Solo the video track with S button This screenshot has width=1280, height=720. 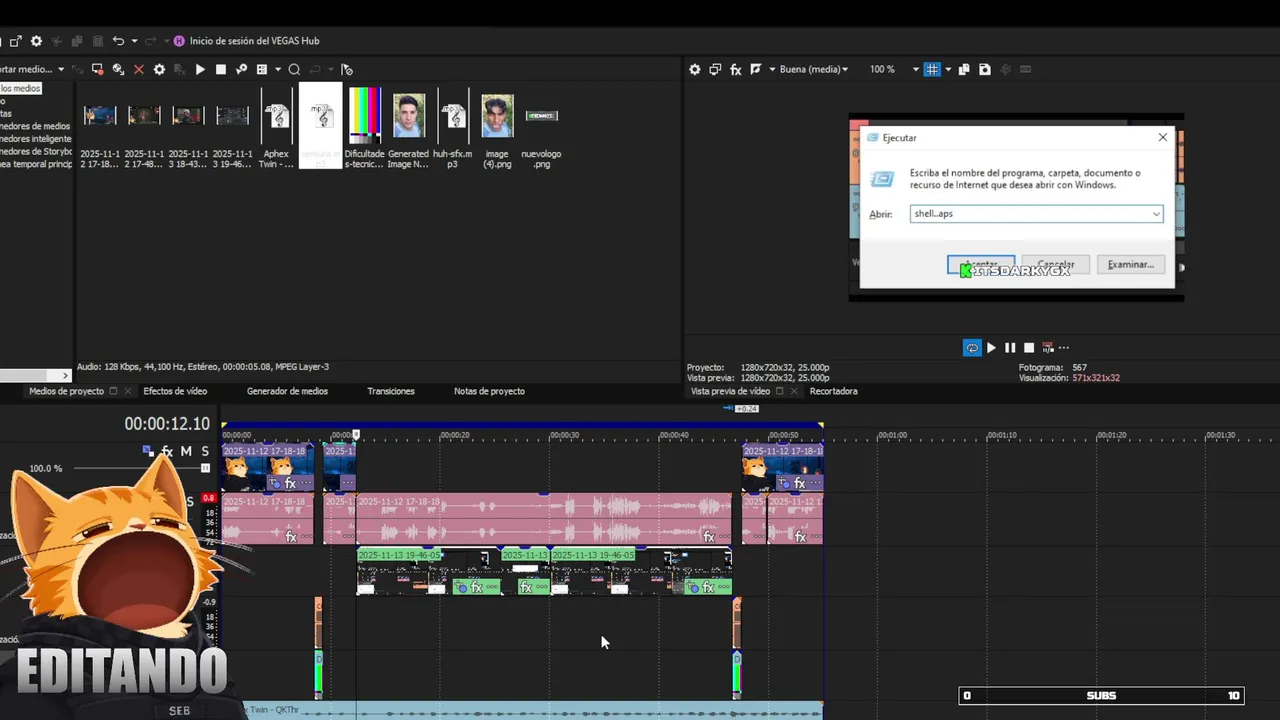point(205,452)
